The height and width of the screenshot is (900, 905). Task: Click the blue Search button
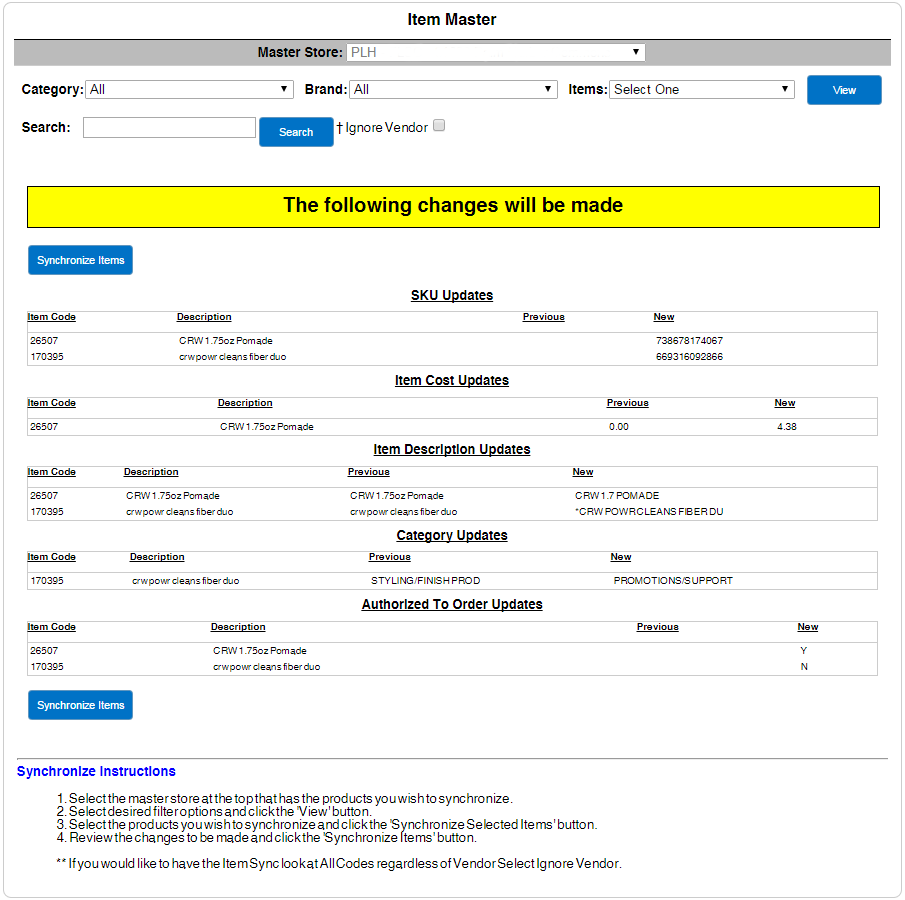click(296, 132)
